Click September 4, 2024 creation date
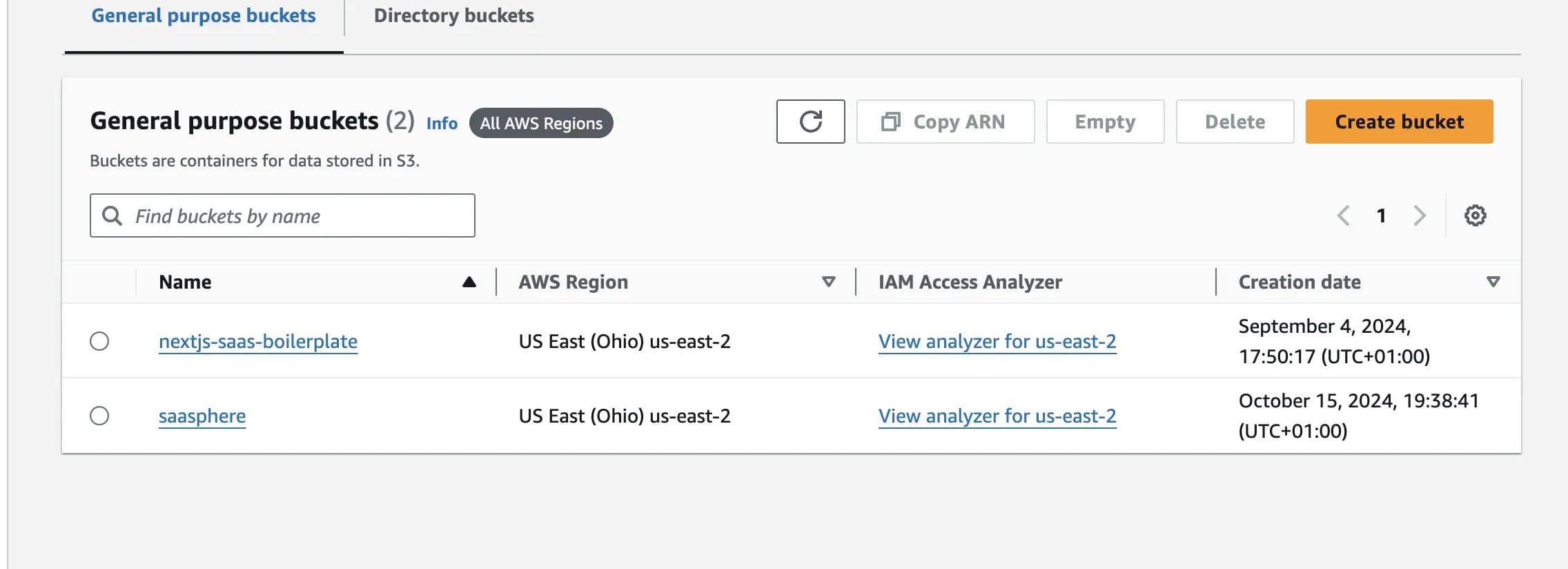1568x569 pixels. click(1334, 341)
